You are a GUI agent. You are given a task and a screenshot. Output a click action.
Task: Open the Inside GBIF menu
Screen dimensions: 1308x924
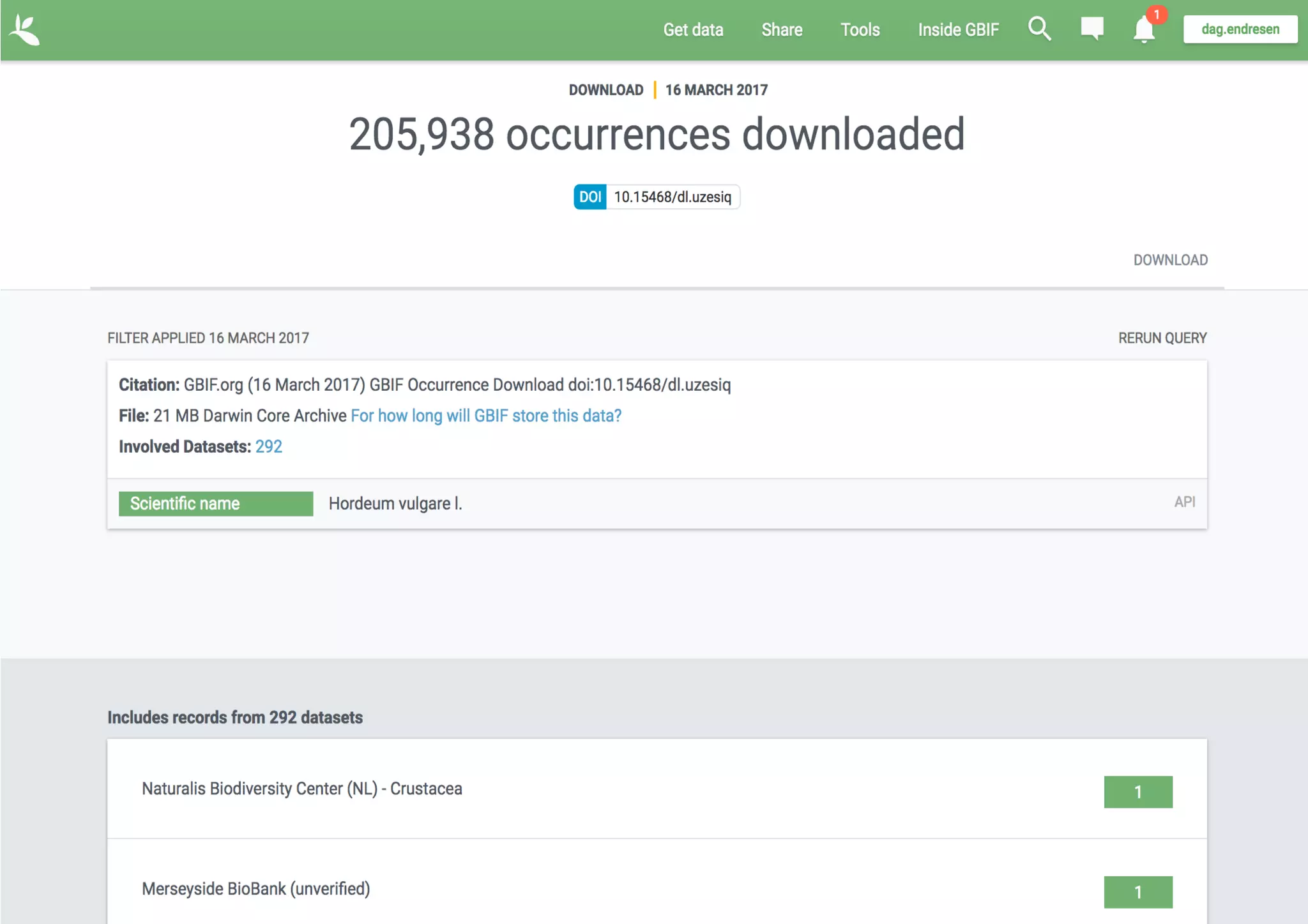[958, 30]
